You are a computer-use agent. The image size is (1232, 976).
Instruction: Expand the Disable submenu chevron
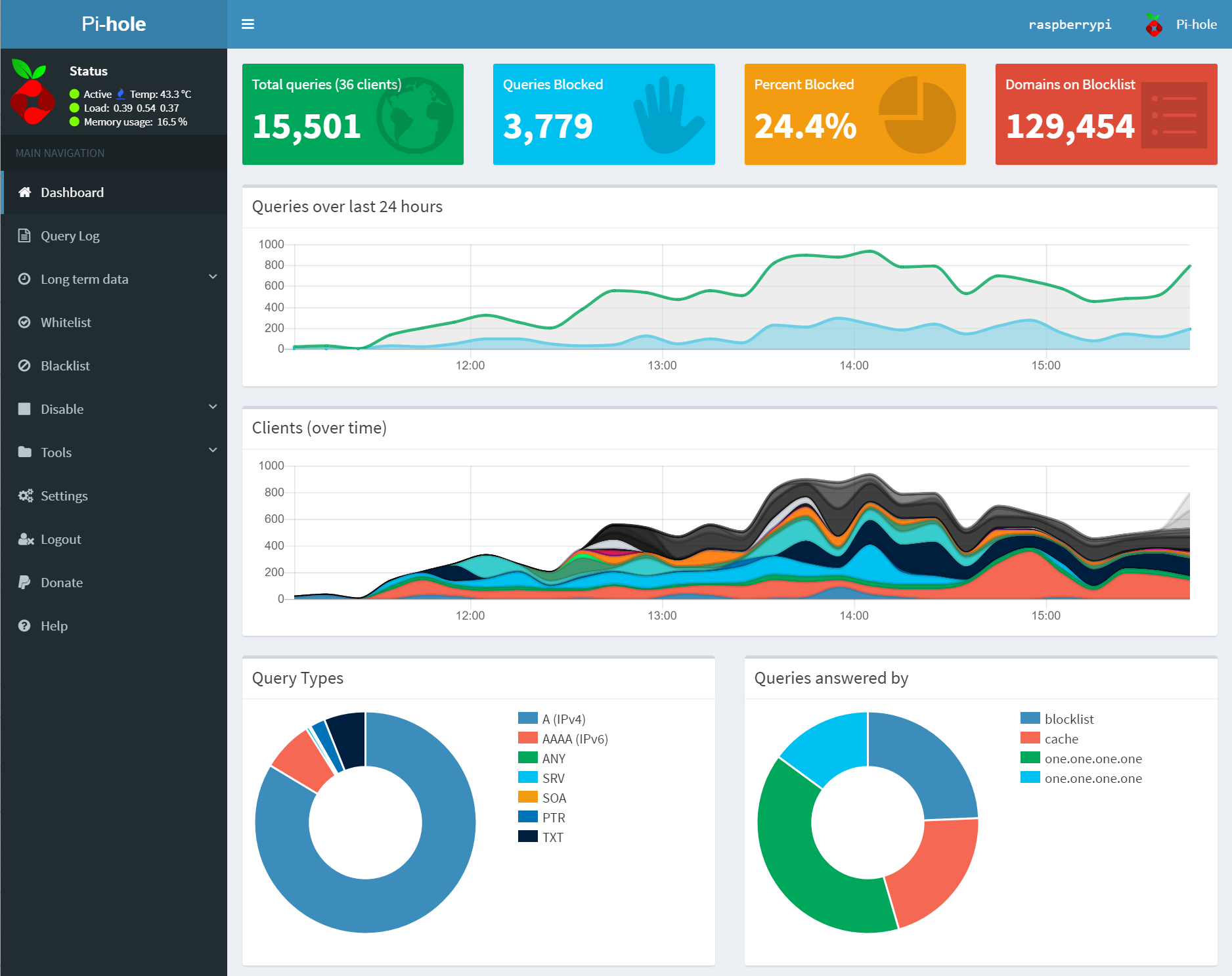click(x=212, y=407)
